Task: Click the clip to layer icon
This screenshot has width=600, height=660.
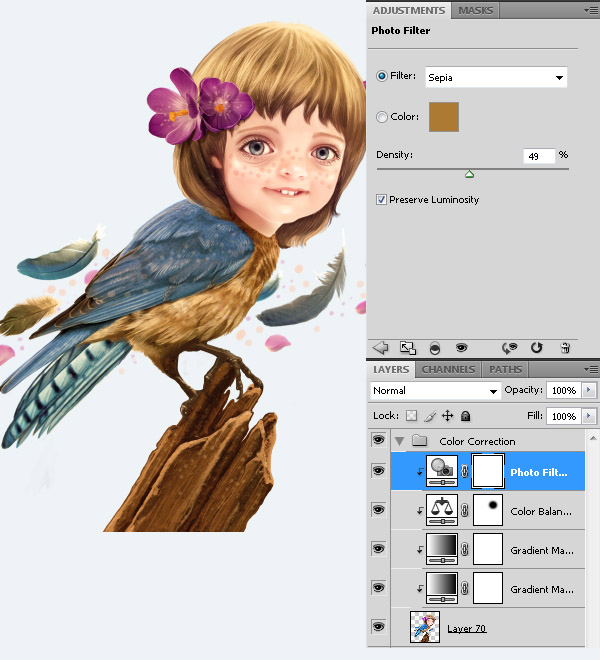Action: (x=434, y=347)
